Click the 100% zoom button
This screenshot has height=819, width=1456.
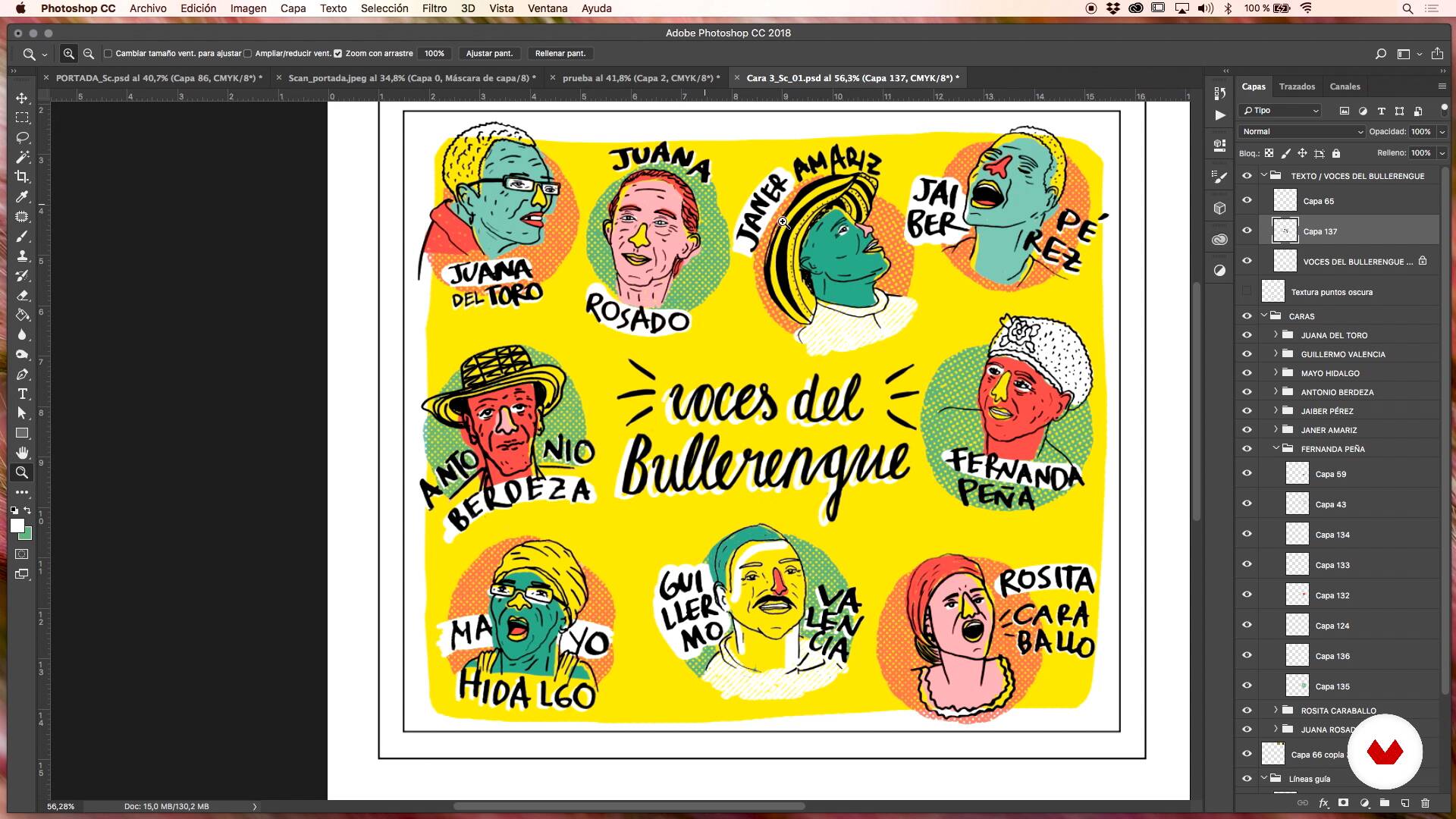pyautogui.click(x=435, y=54)
